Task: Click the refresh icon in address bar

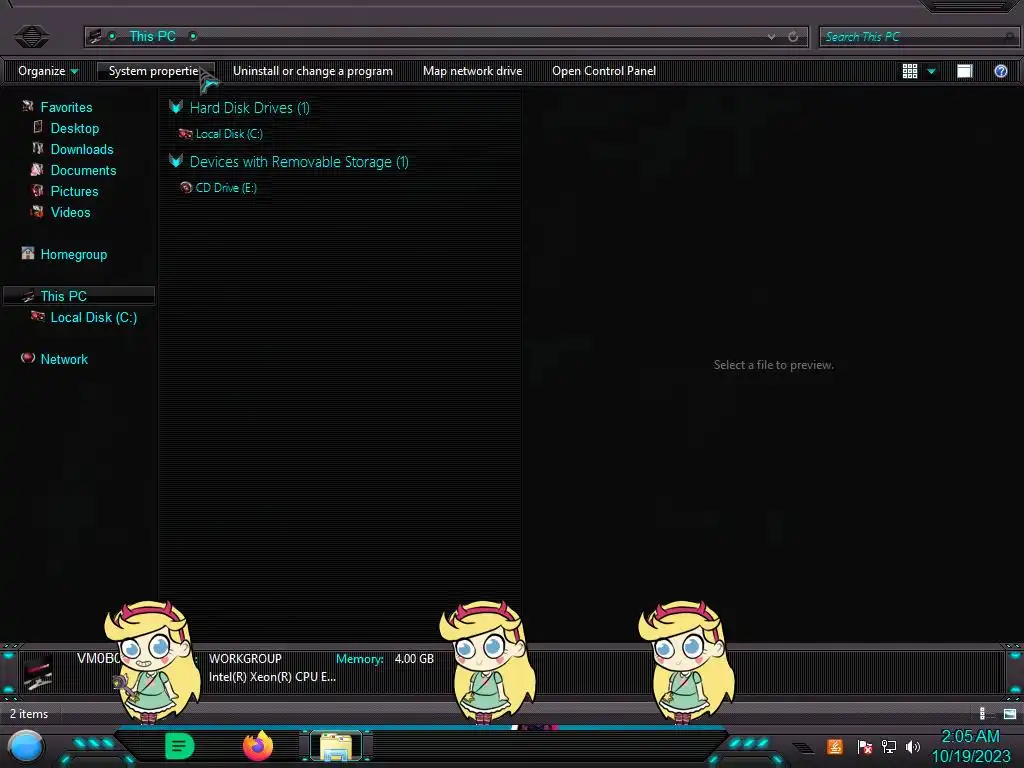Action: coord(793,37)
